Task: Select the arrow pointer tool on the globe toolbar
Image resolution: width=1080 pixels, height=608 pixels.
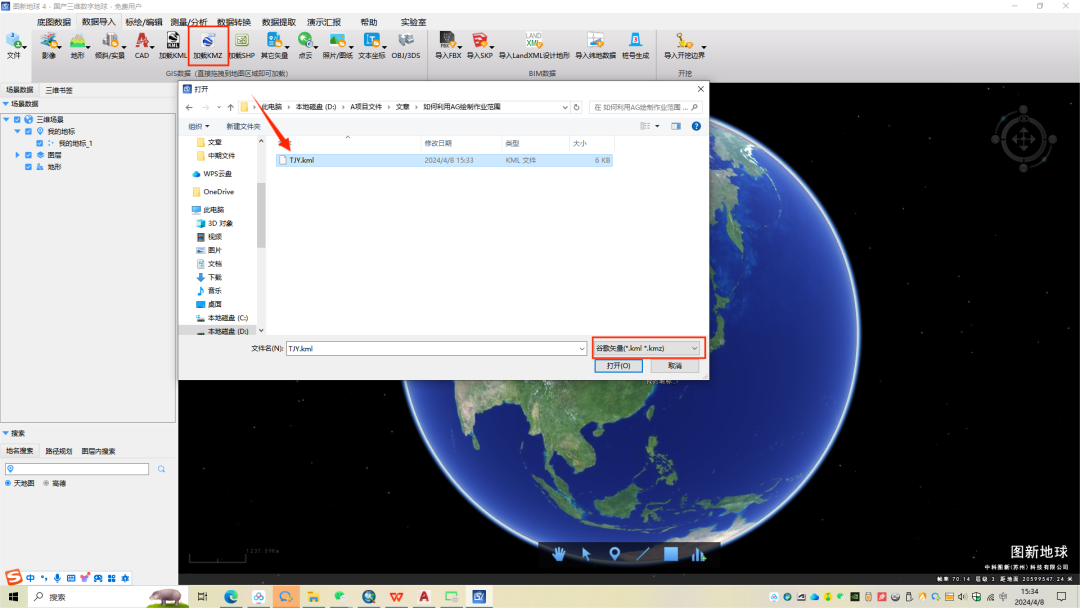Action: 586,554
